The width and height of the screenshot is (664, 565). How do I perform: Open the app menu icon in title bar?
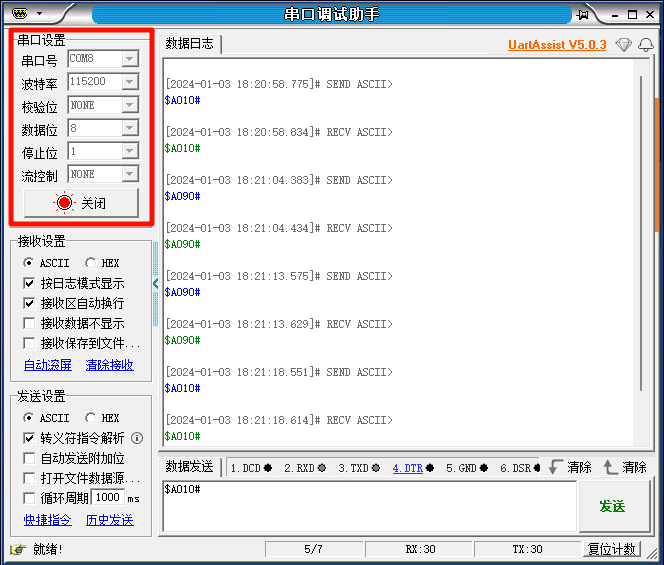click(19, 14)
